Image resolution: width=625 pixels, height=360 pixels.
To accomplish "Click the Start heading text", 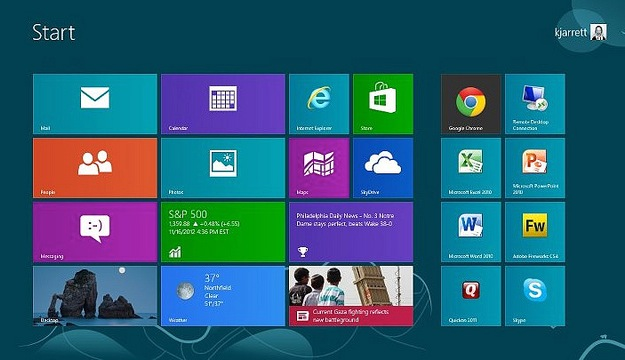I will tap(53, 32).
